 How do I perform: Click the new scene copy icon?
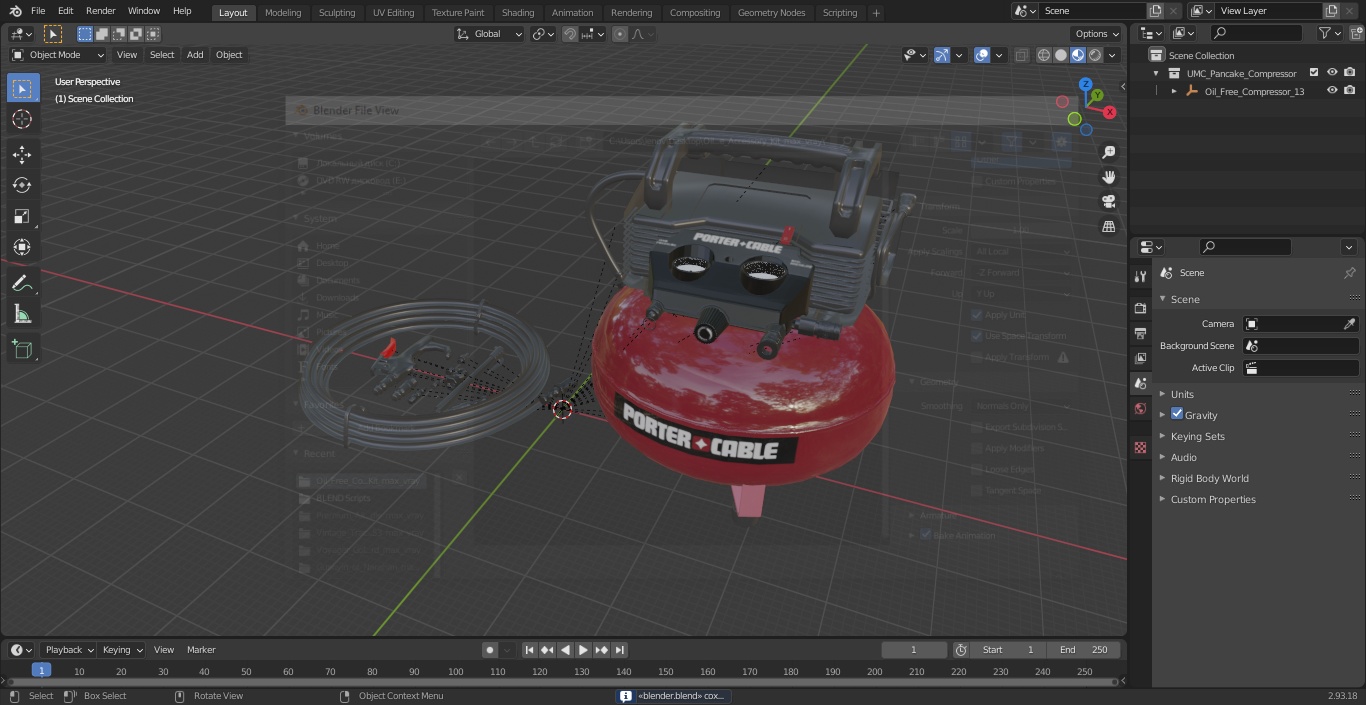(x=1156, y=11)
